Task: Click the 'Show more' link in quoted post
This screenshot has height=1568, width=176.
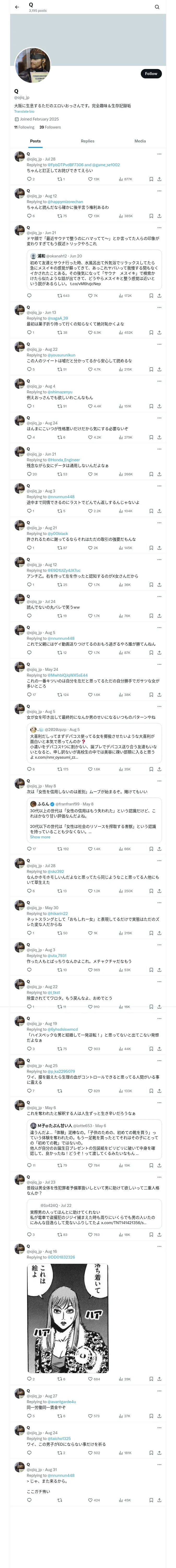Action: 40,837
